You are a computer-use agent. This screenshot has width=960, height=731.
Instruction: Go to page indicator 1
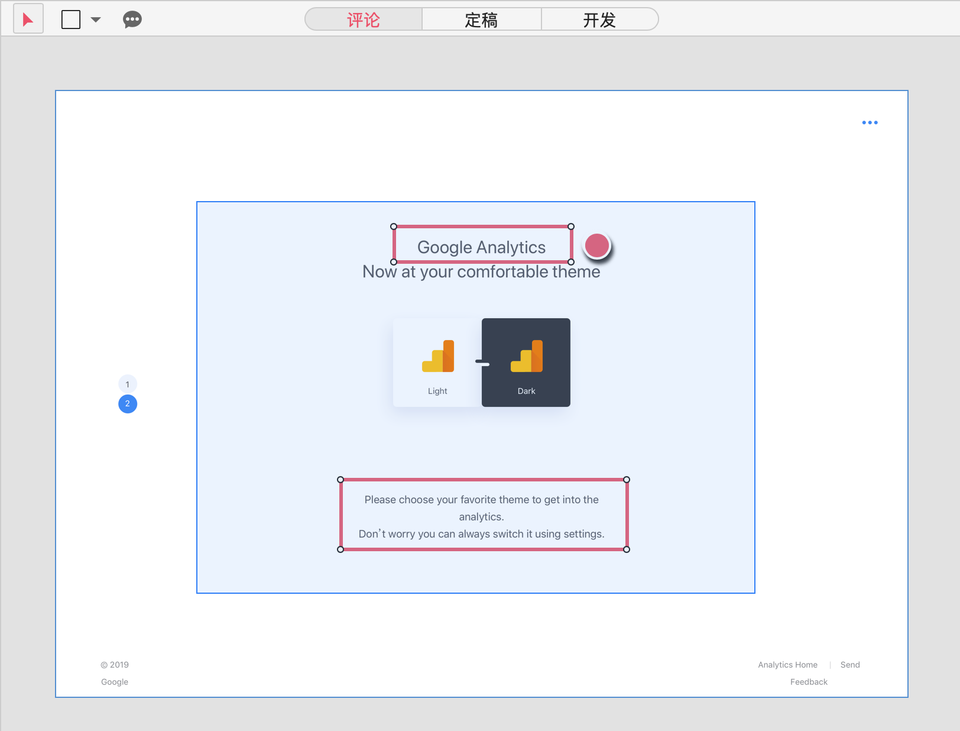click(x=127, y=384)
